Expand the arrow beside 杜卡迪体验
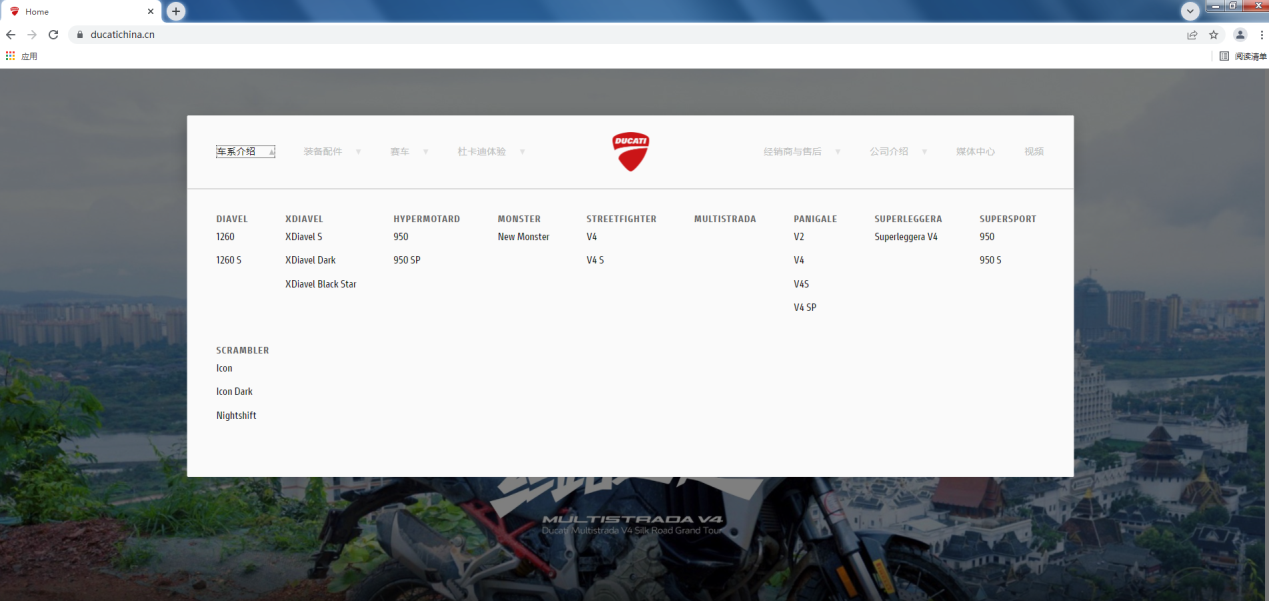 [522, 152]
